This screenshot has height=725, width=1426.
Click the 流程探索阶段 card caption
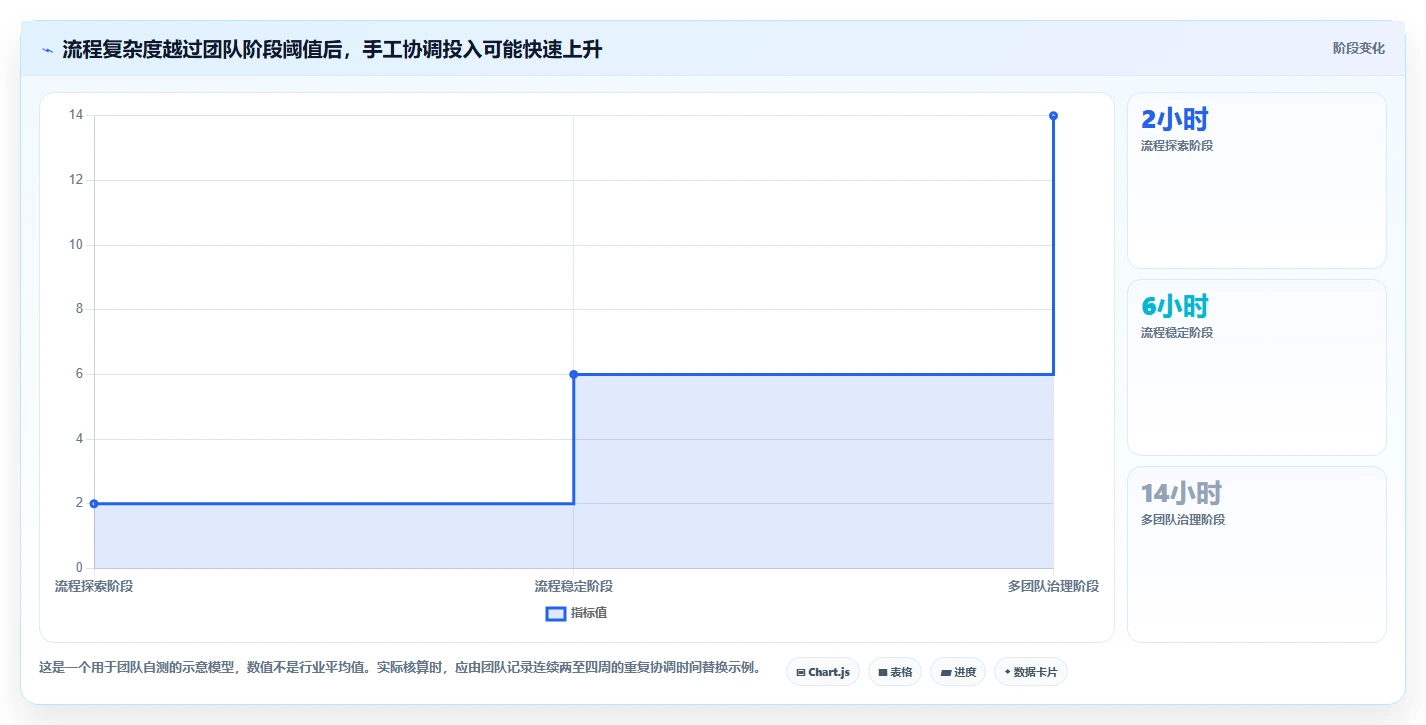1177,146
